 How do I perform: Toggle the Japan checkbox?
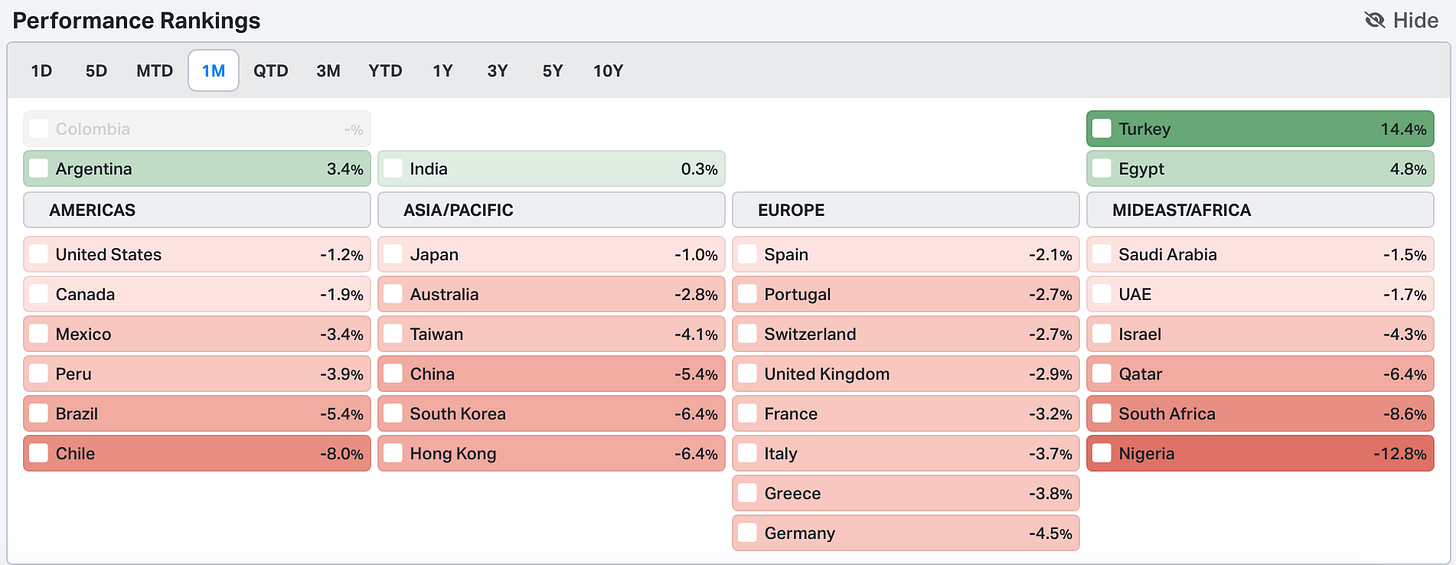393,255
